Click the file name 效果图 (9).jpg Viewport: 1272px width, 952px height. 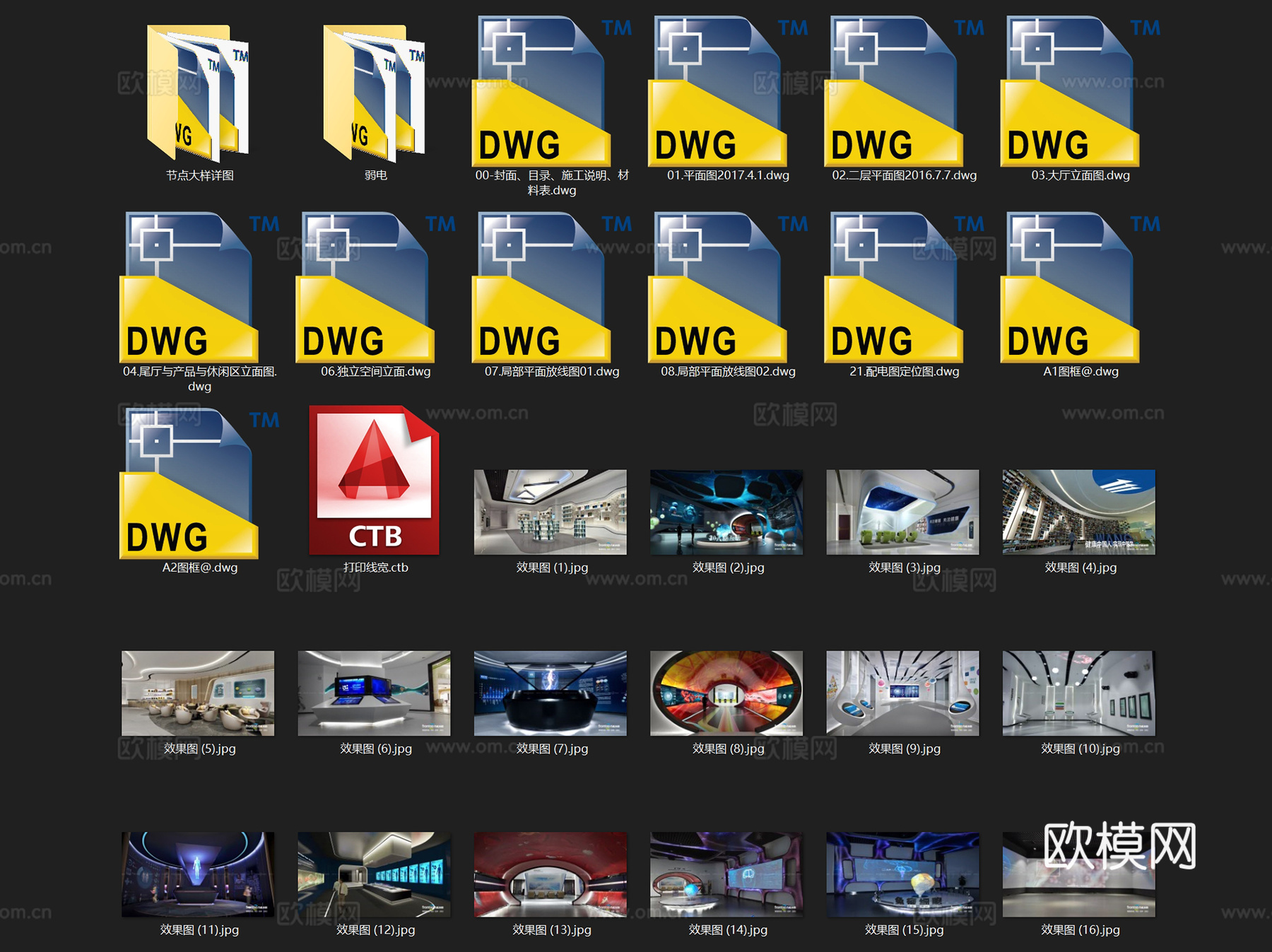click(904, 748)
